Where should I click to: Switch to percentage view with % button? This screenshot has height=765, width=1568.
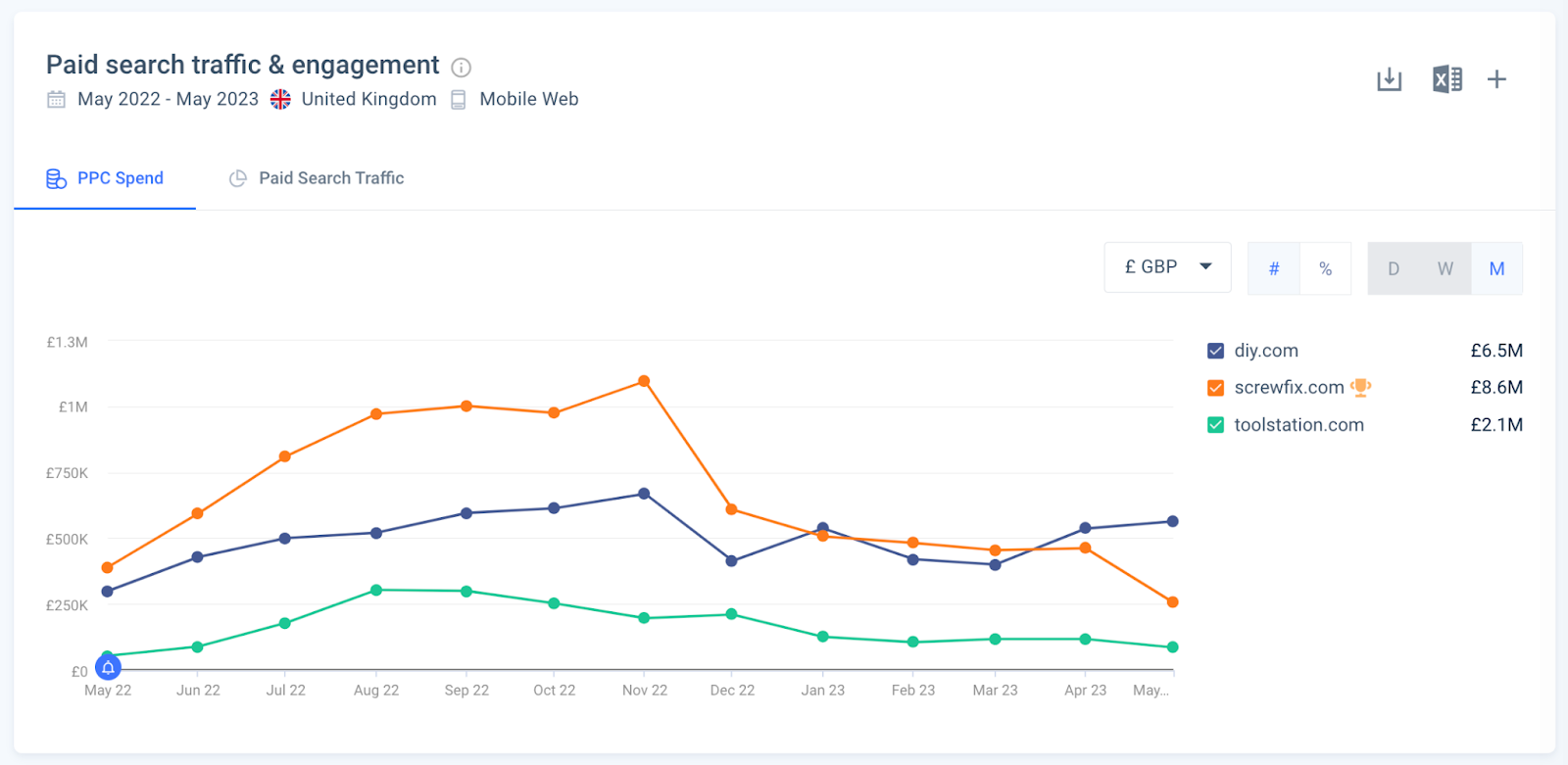pyautogui.click(x=1325, y=268)
